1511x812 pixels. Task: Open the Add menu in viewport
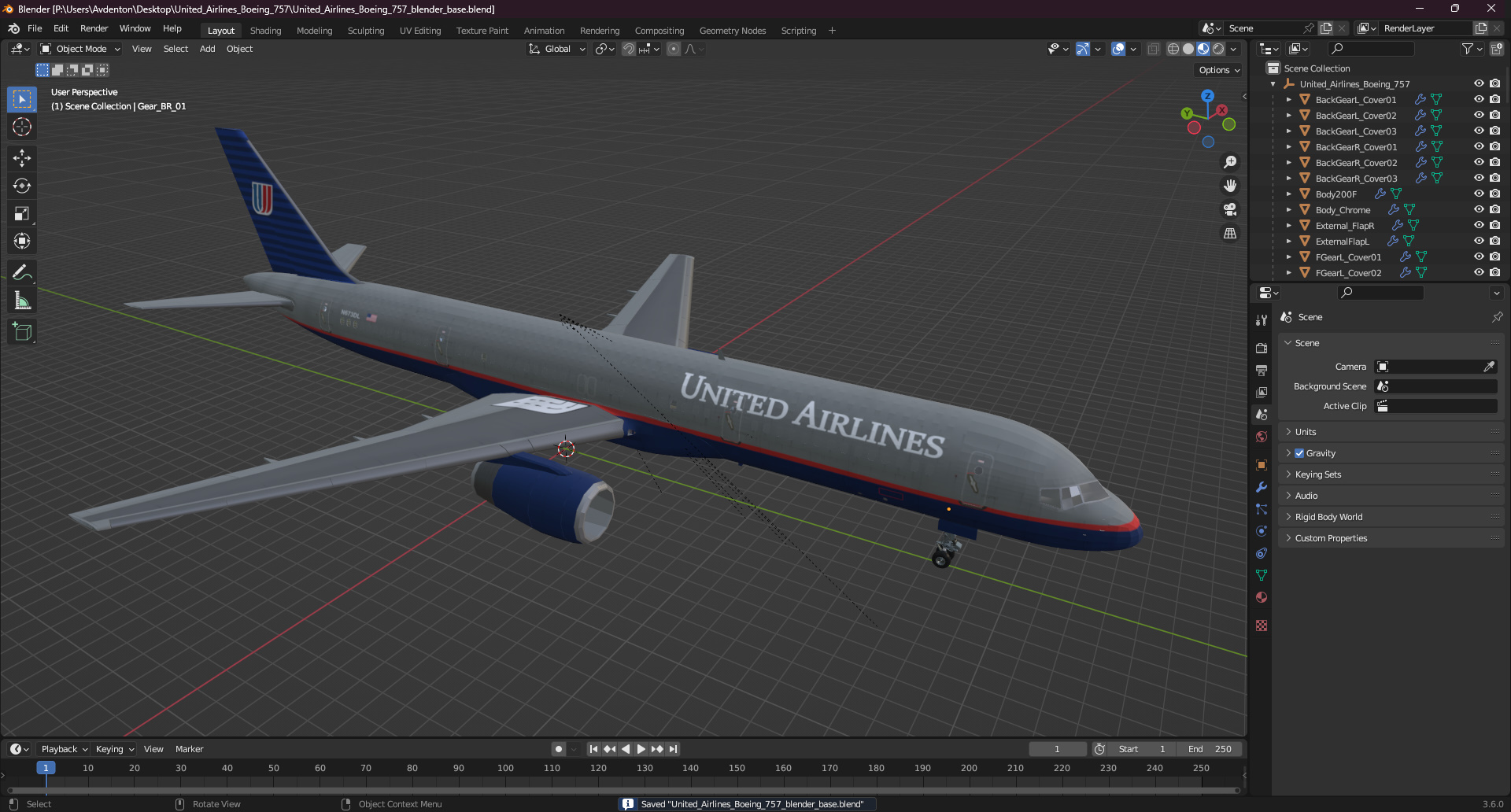pos(207,49)
